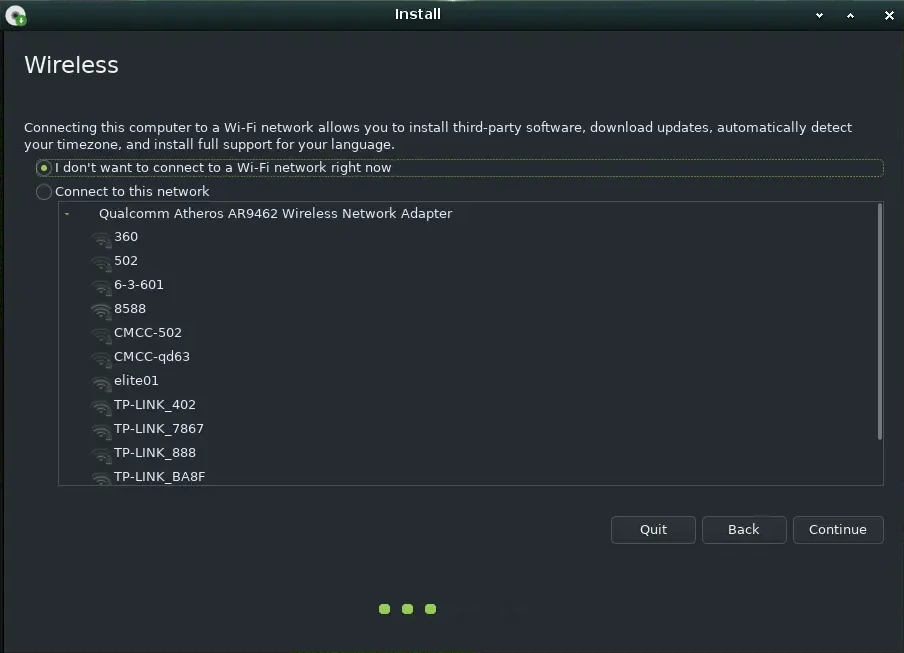Click the Wi-Fi icon next to TP-LINK_7867
Screen dimensions: 904x653
pos(100,430)
